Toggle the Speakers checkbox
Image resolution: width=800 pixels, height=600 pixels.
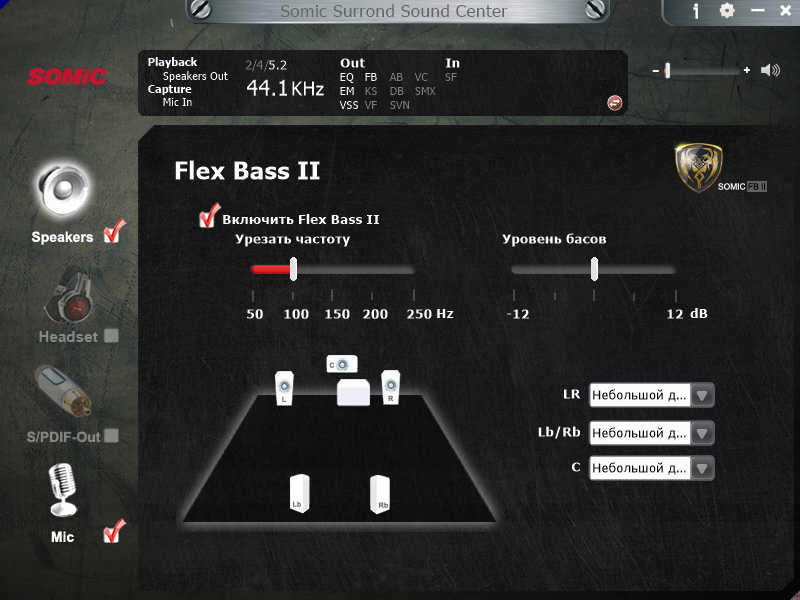click(114, 232)
